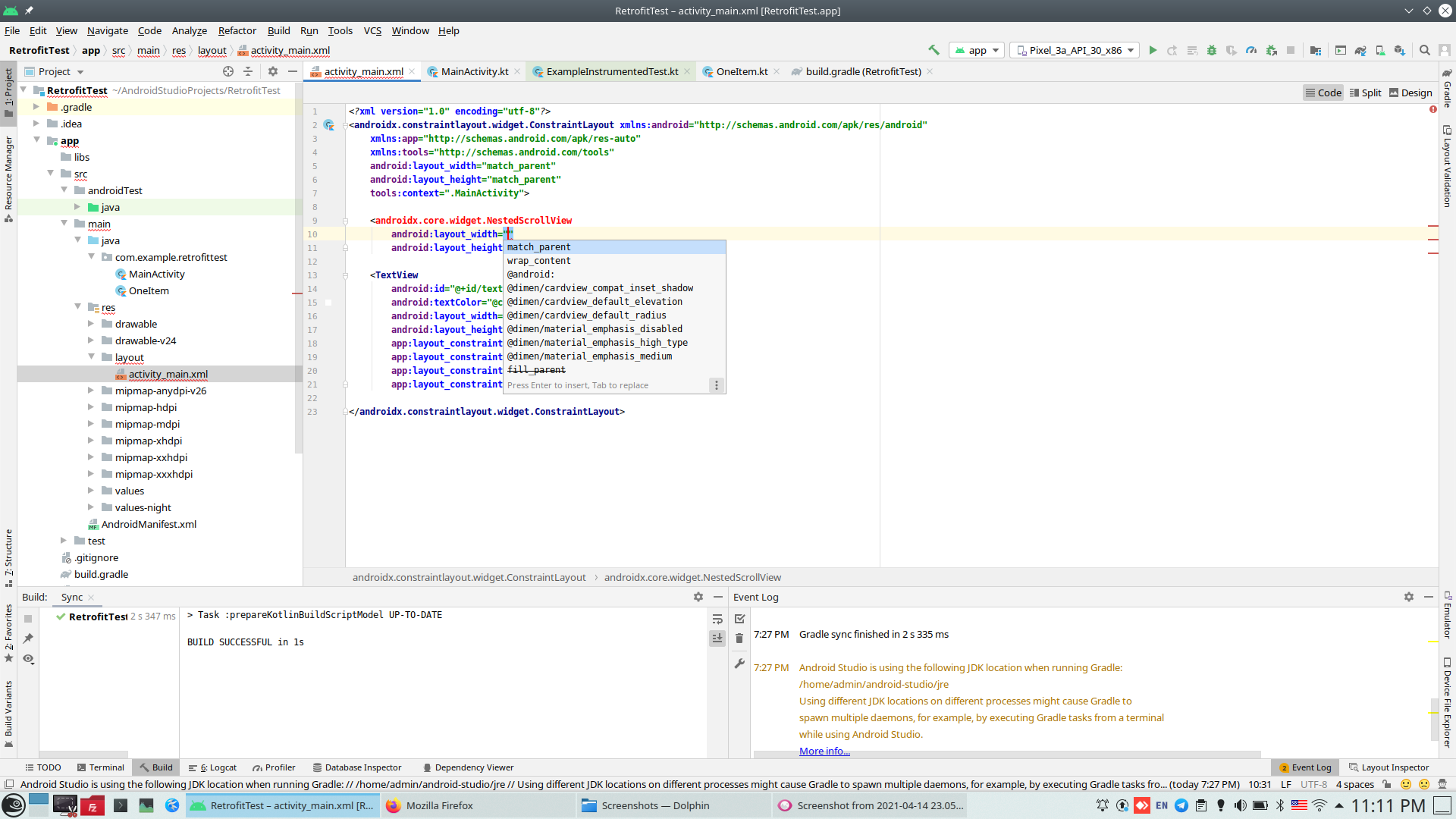Click the More info... link in Event Log
The image size is (1456, 819).
[824, 751]
